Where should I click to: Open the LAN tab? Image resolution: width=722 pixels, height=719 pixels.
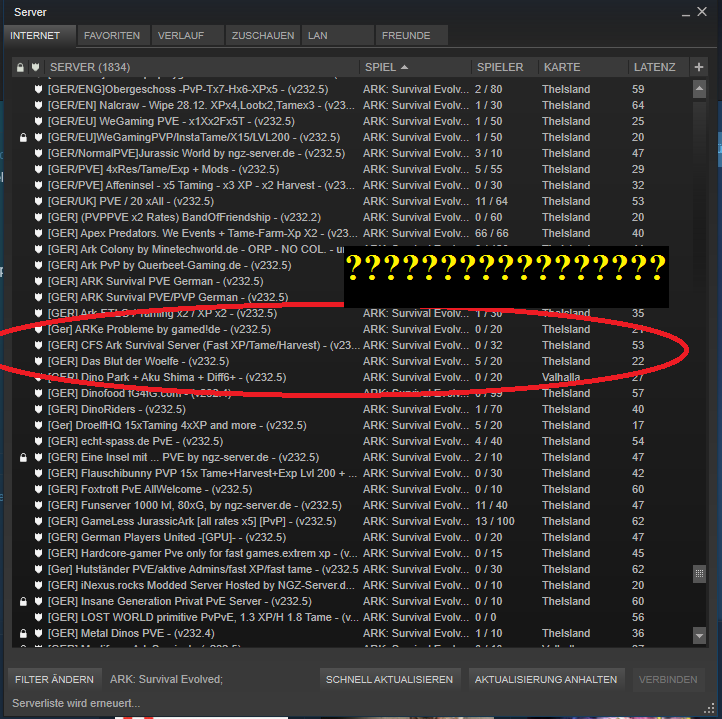[338, 35]
